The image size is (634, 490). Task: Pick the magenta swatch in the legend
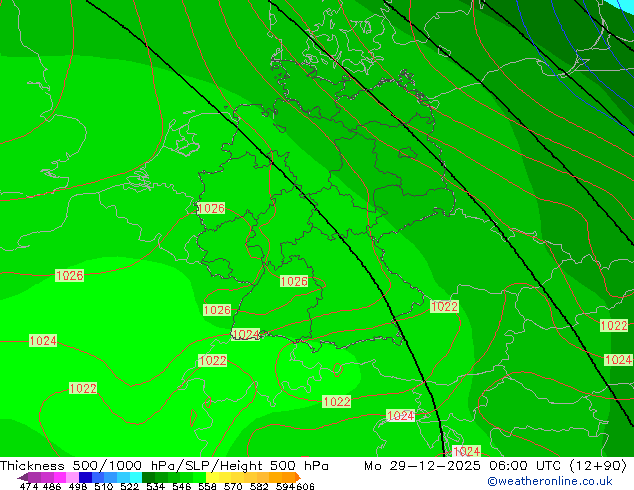point(59,477)
